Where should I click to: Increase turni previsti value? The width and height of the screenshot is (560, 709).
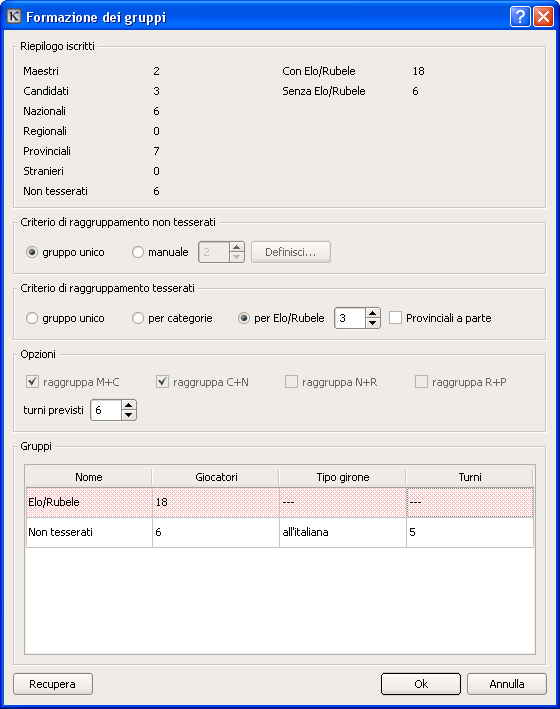(x=128, y=405)
